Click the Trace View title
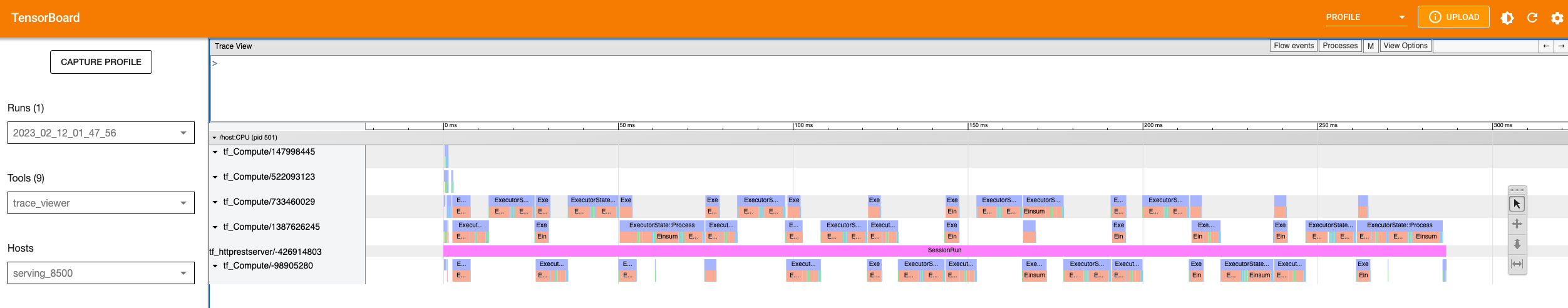1568x308 pixels. (x=233, y=46)
